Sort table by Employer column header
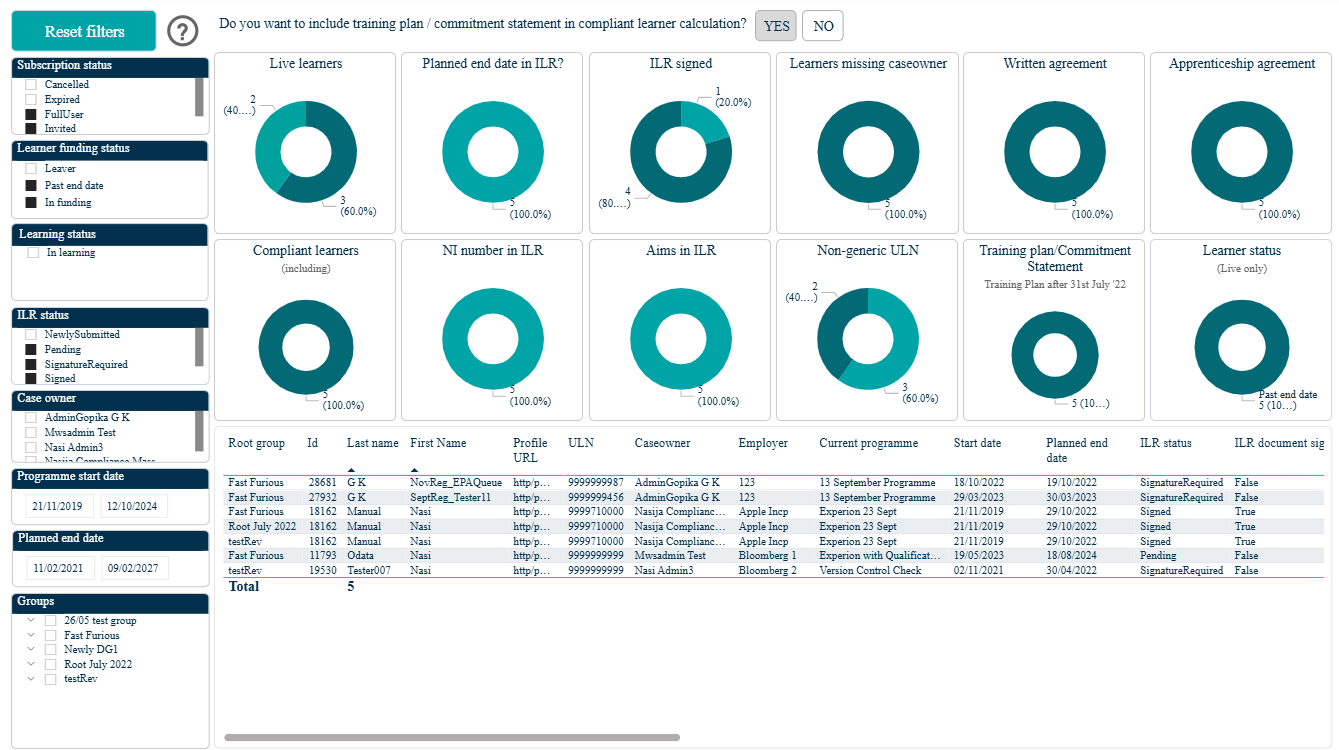Screen dimensions: 1339x750 (x=762, y=443)
